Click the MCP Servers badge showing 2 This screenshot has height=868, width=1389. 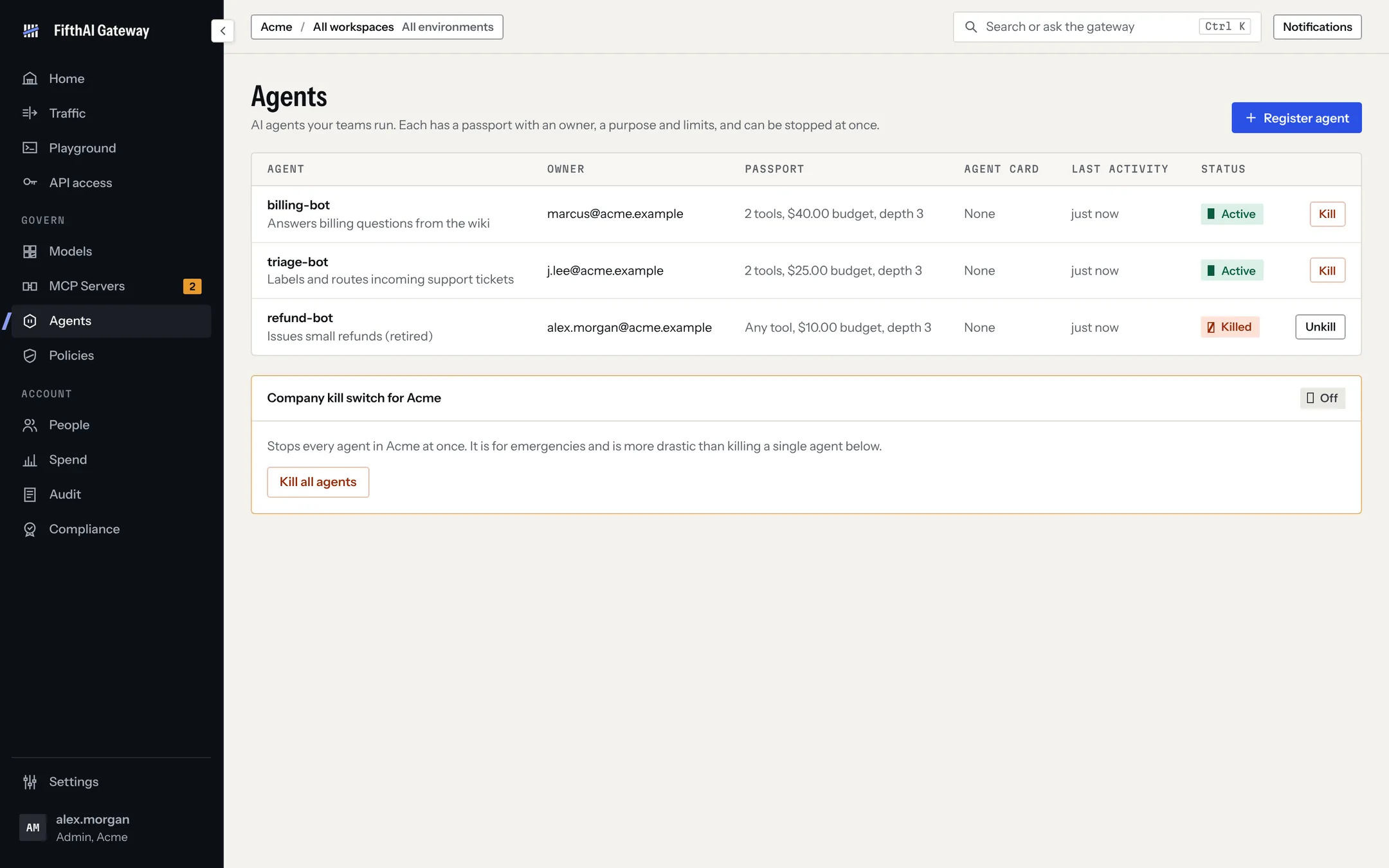coord(192,286)
